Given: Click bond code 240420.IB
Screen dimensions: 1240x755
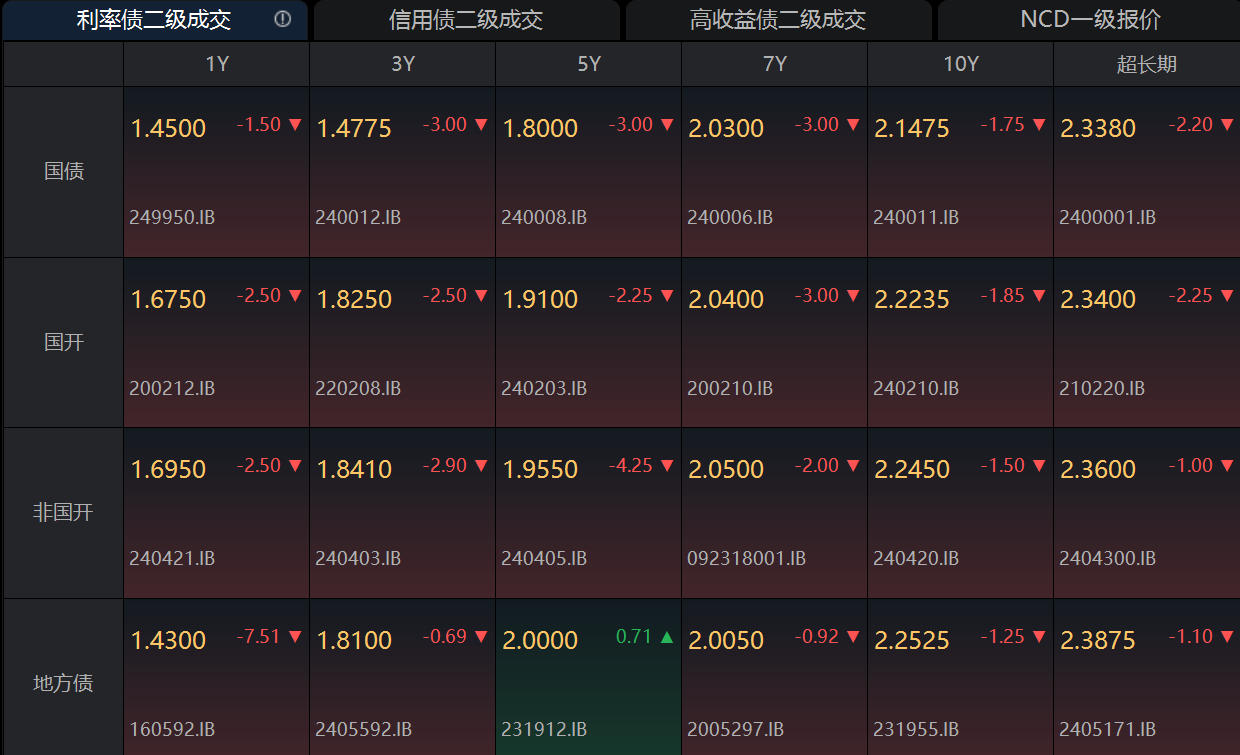Looking at the screenshot, I should tap(916, 558).
